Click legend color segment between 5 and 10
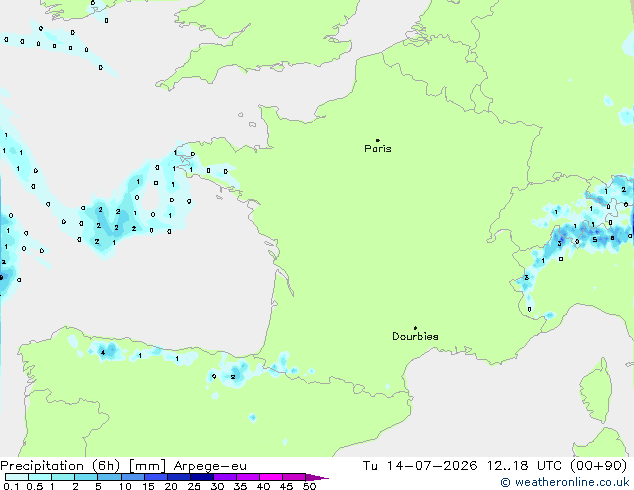 click(x=109, y=477)
